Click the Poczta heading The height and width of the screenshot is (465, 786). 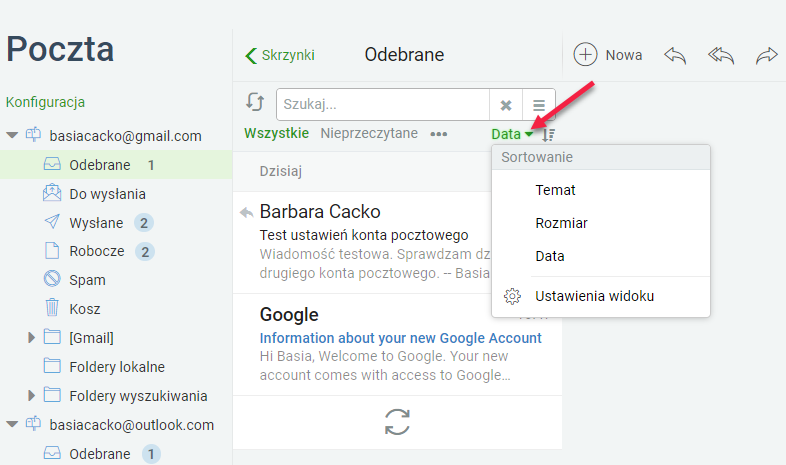(x=60, y=49)
